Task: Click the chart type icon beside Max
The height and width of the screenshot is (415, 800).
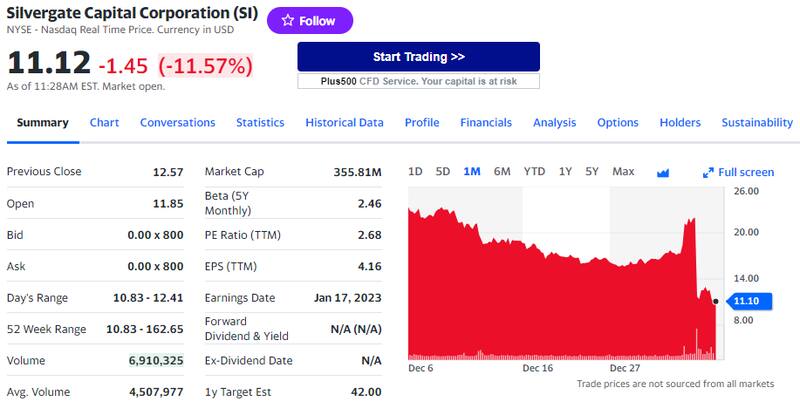Action: (662, 172)
